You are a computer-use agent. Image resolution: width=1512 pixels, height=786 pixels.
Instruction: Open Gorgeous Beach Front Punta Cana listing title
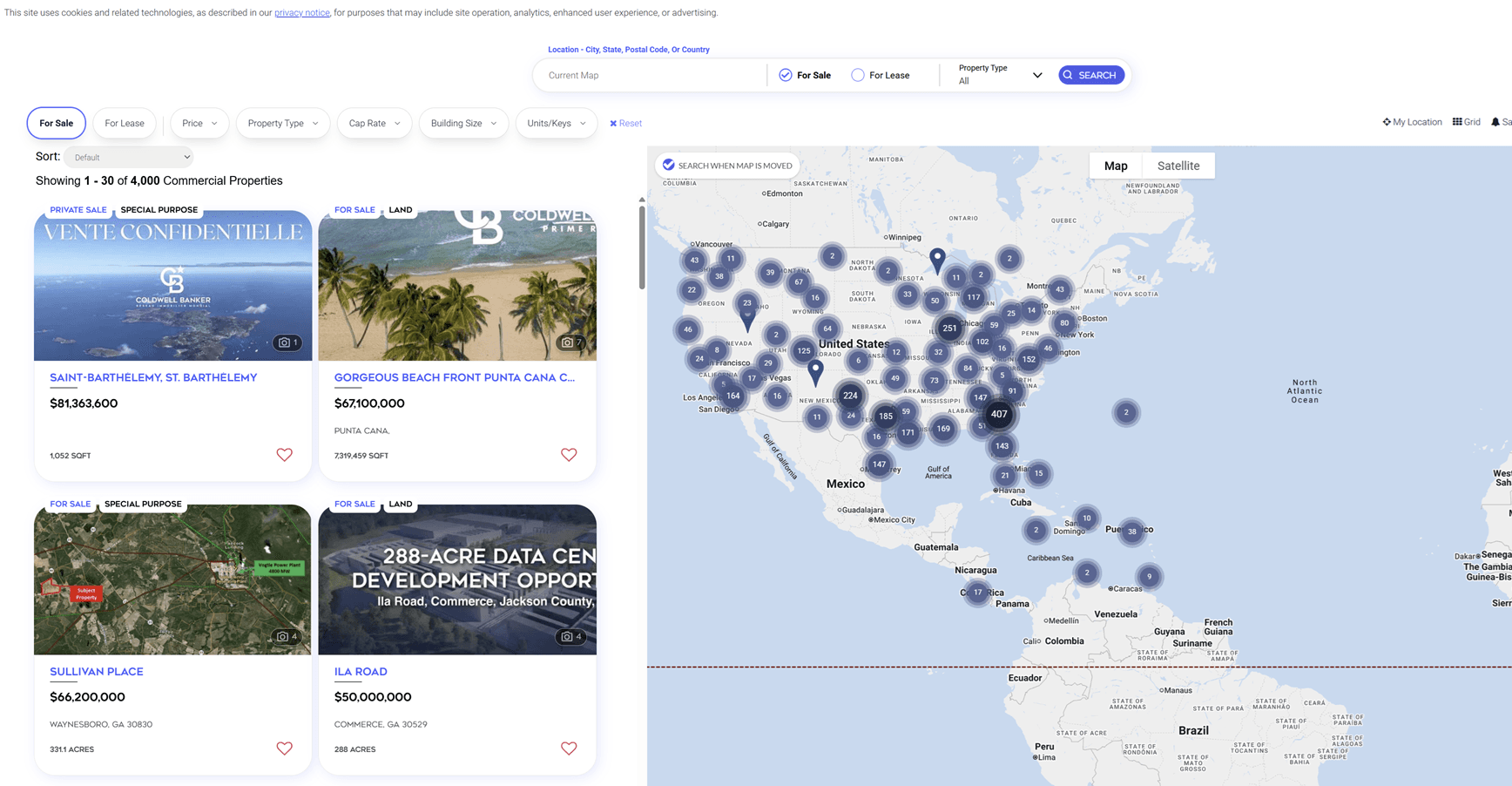[455, 377]
